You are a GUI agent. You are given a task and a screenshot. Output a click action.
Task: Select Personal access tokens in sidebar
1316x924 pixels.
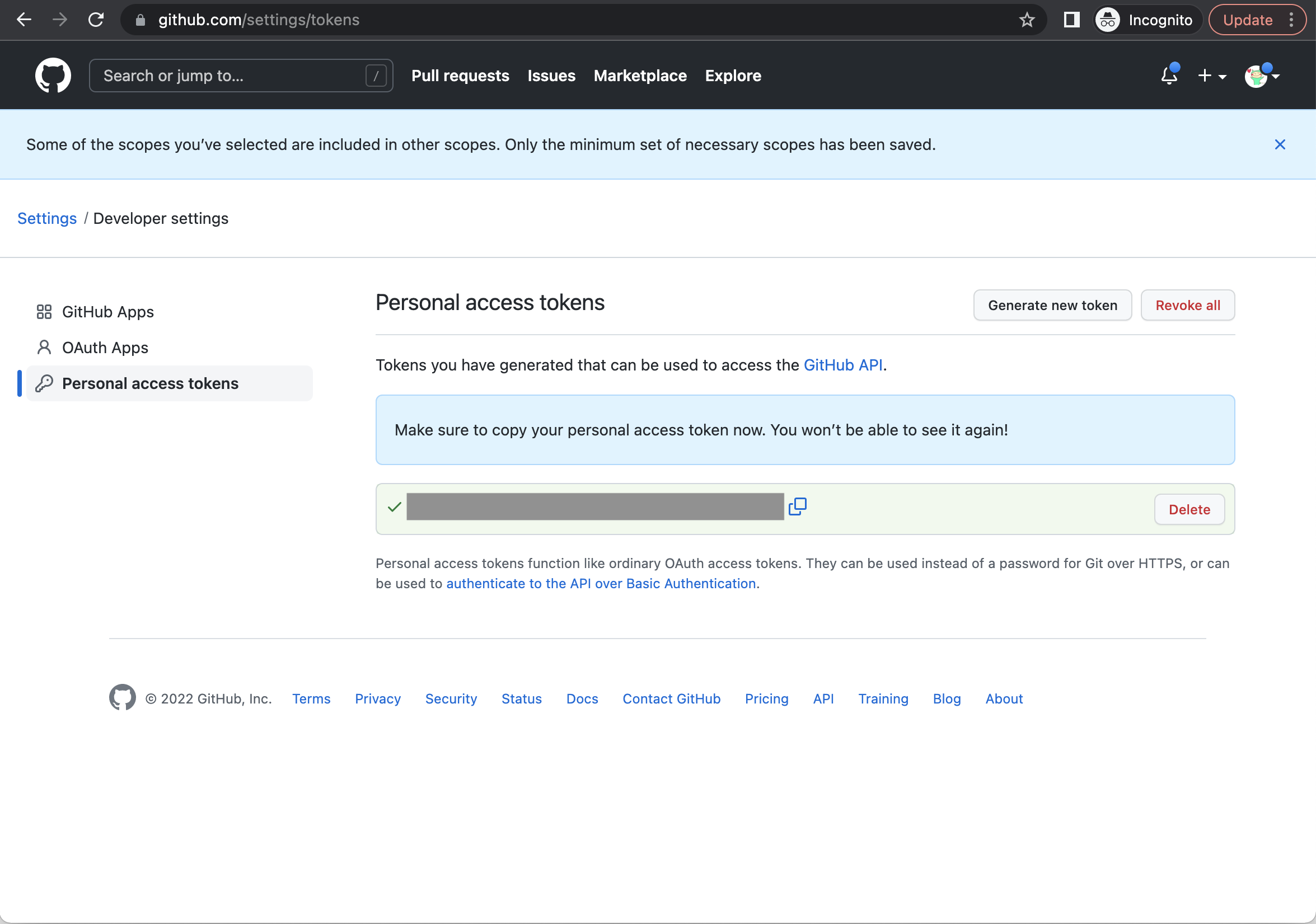click(x=169, y=383)
